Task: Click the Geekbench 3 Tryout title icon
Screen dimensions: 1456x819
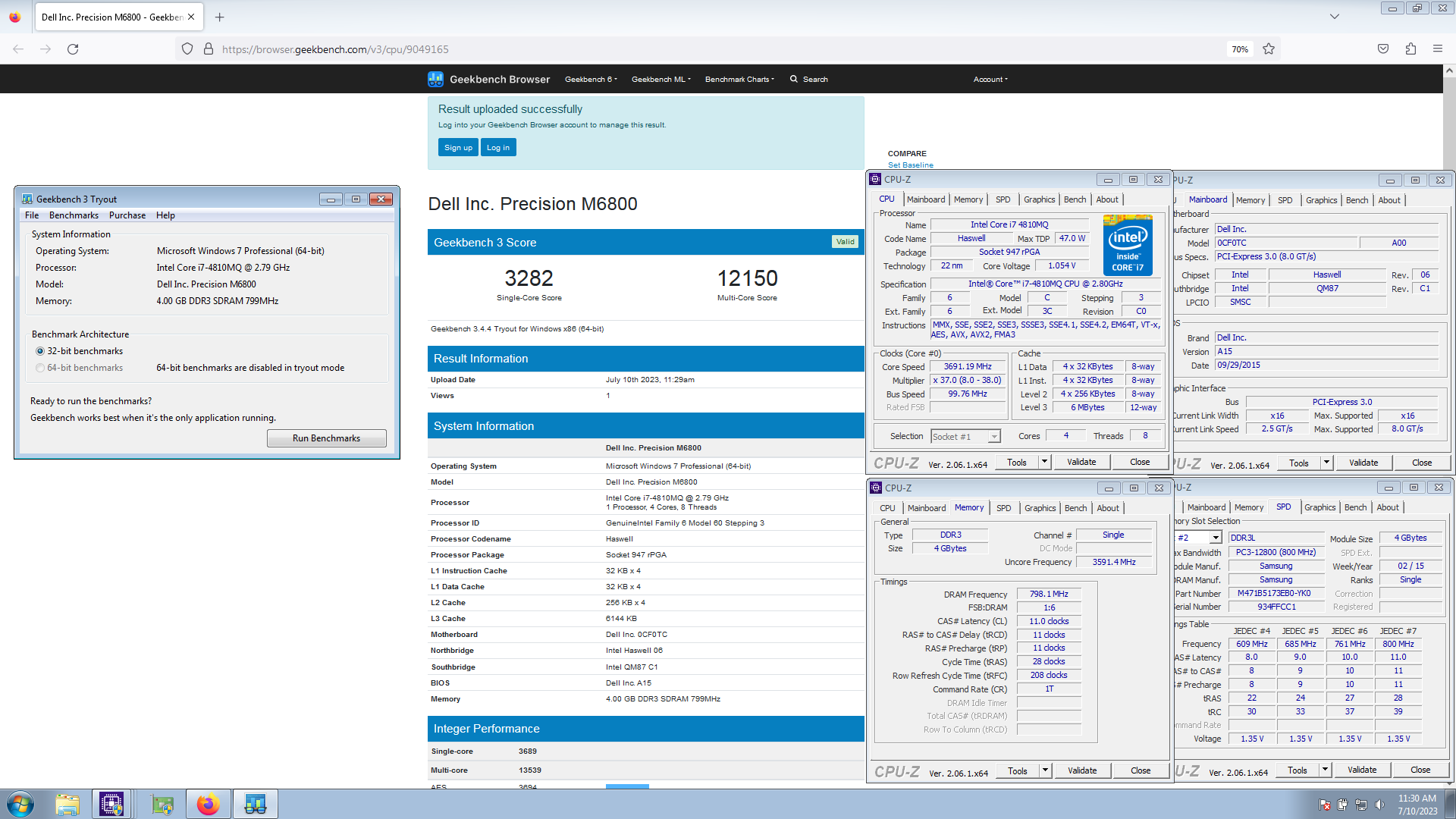Action: coord(27,199)
